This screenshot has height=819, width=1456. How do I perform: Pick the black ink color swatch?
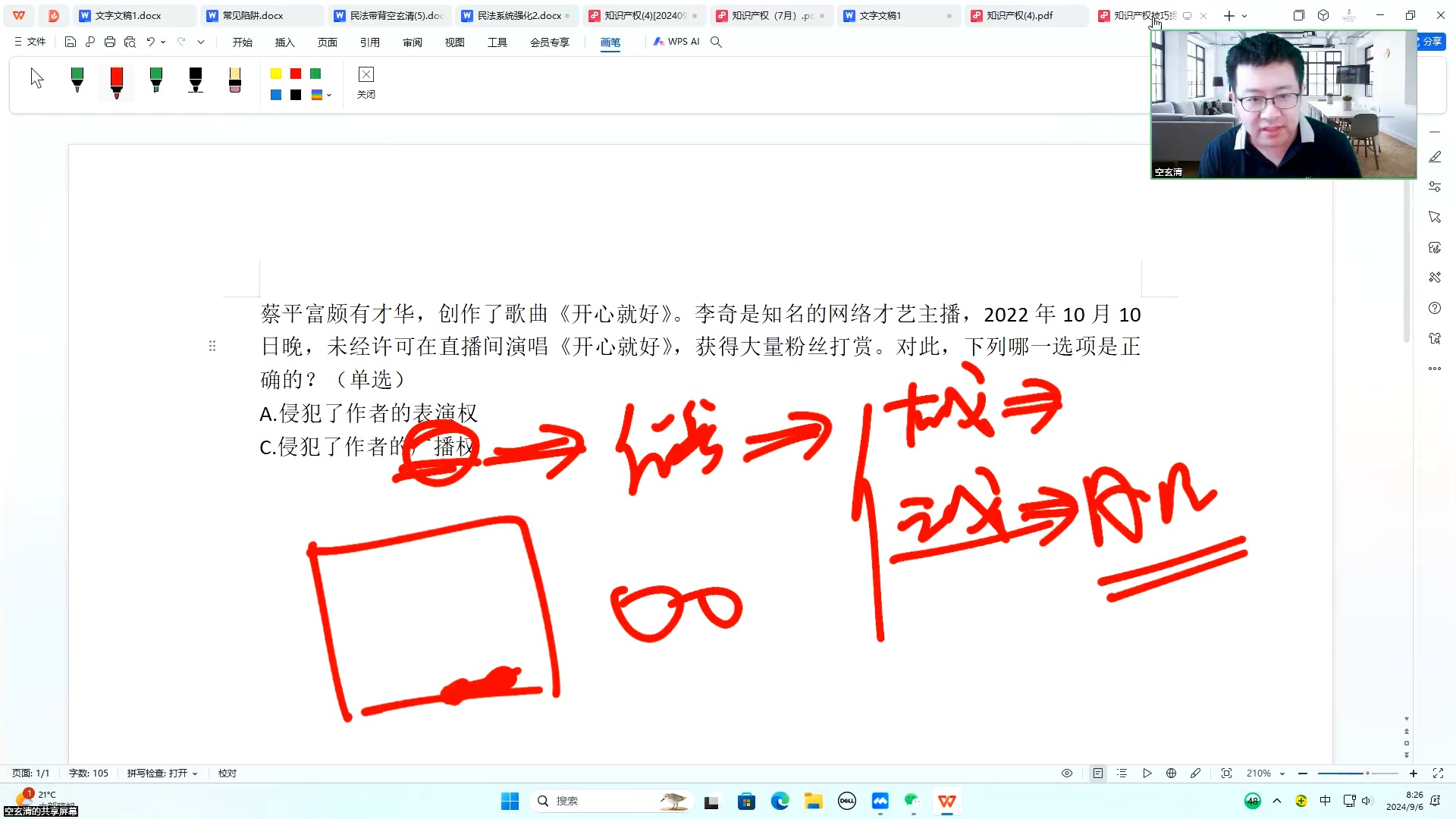296,95
